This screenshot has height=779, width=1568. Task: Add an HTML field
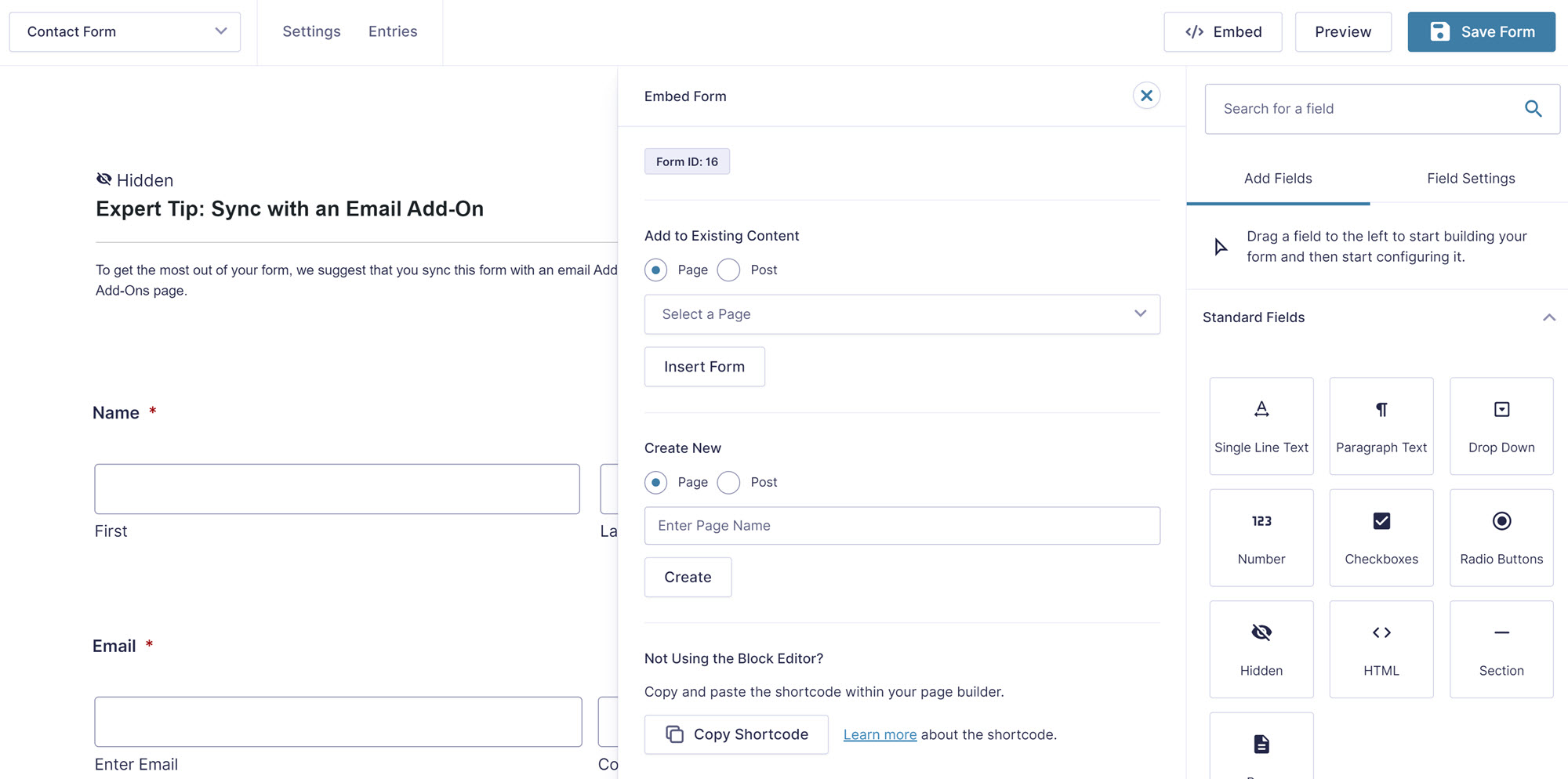point(1381,649)
